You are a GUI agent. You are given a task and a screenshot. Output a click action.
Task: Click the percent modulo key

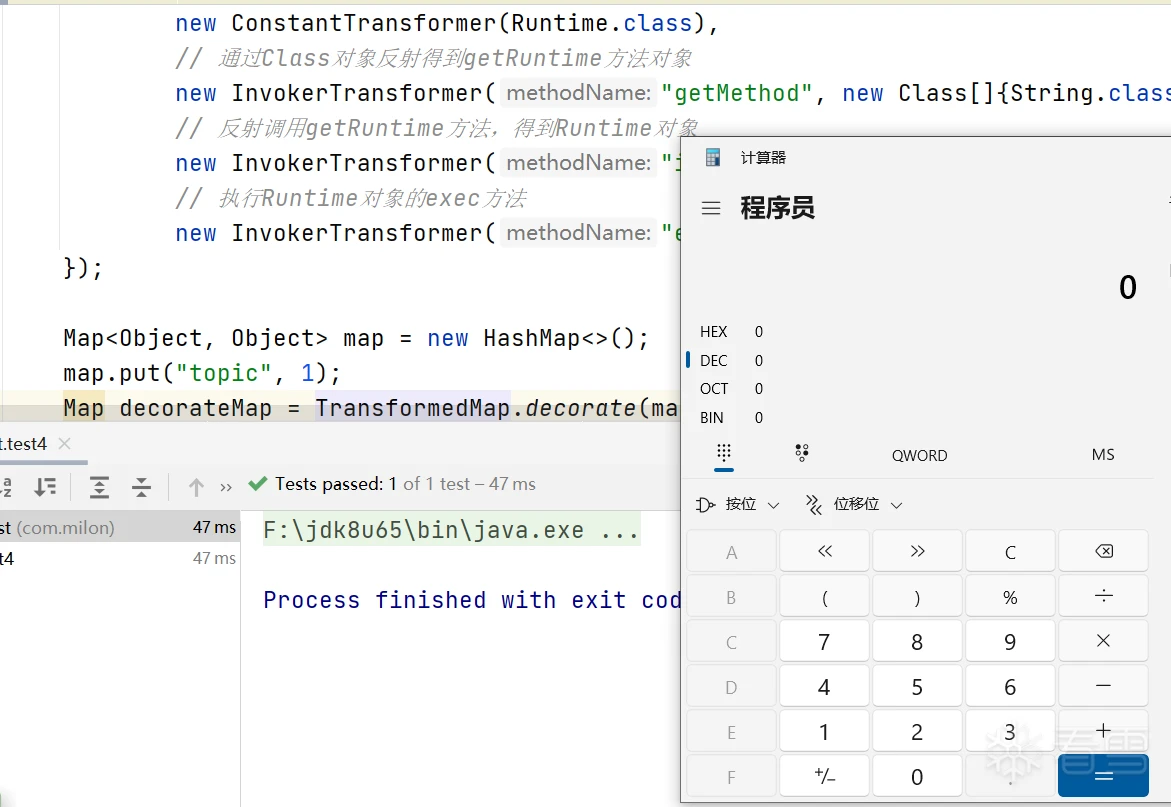(x=1010, y=596)
